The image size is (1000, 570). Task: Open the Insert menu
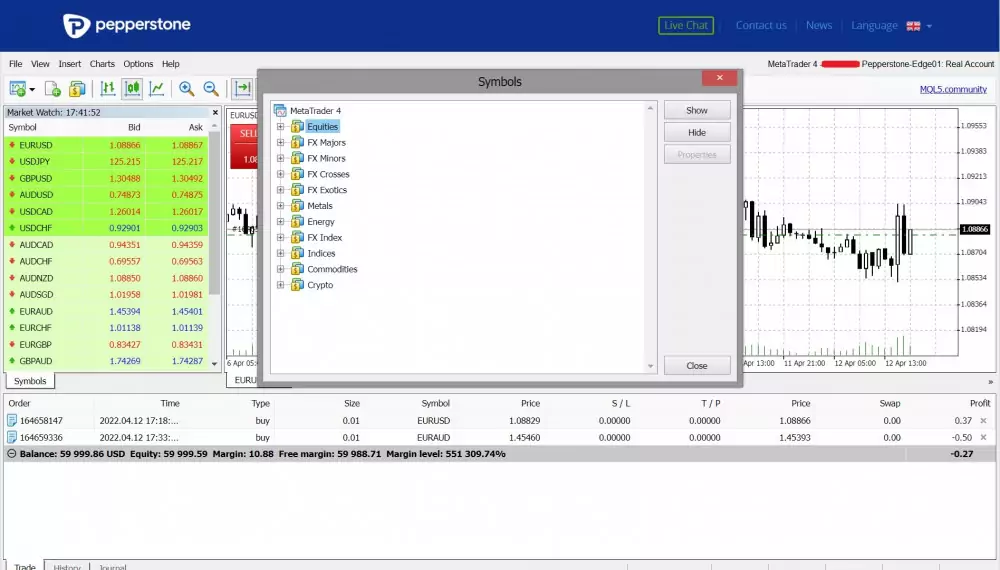[x=70, y=64]
